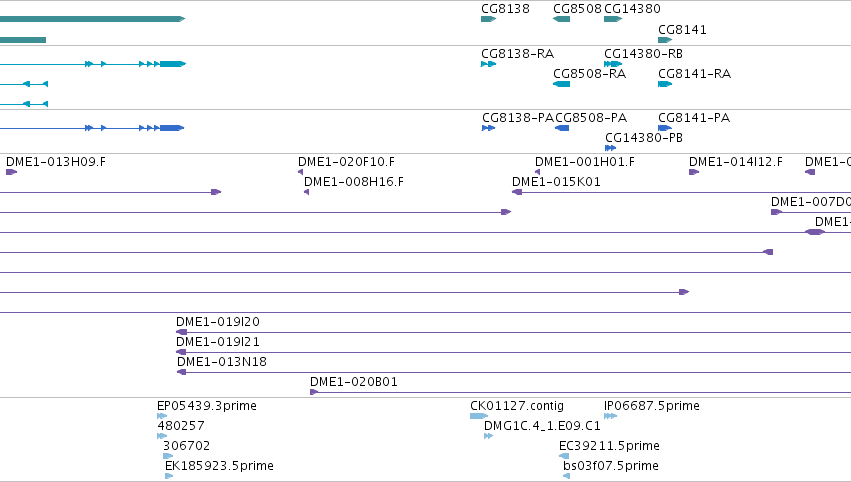Click the 306702 EST label
This screenshot has height=482, width=851.
[x=186, y=446]
